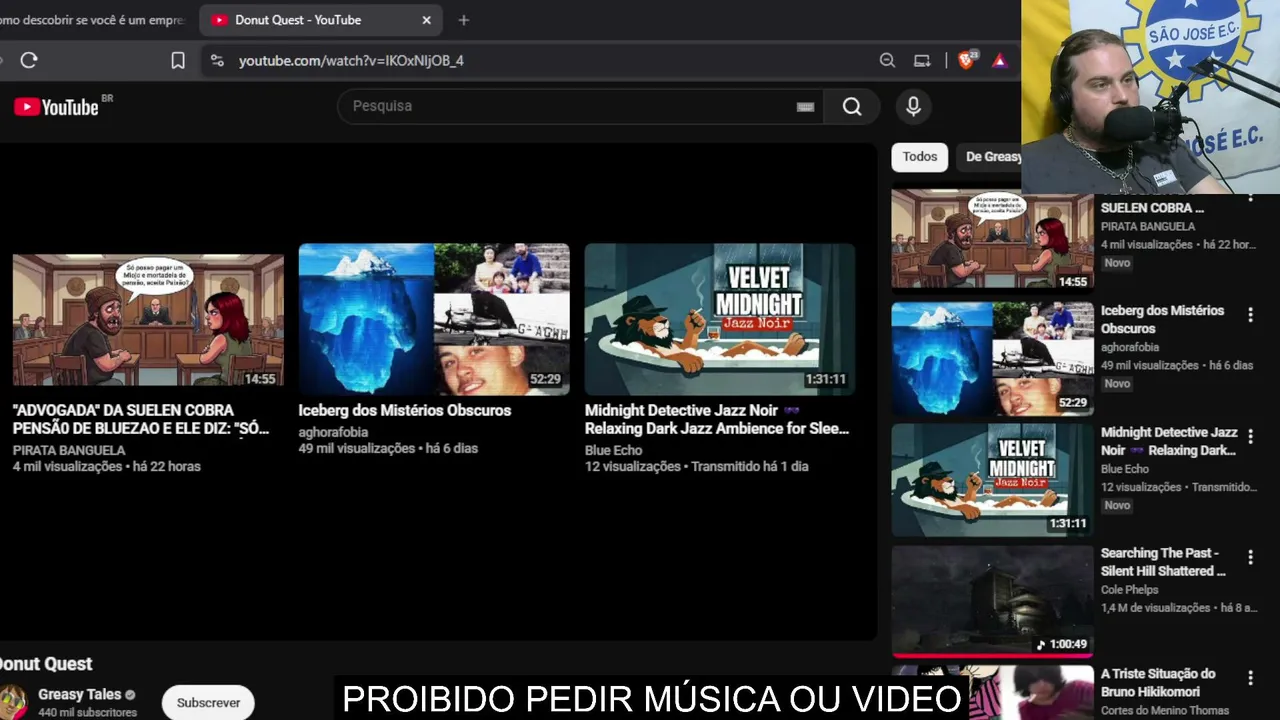Image resolution: width=1280 pixels, height=720 pixels.
Task: Open options menu for Searching The Past video
Action: 1250,557
